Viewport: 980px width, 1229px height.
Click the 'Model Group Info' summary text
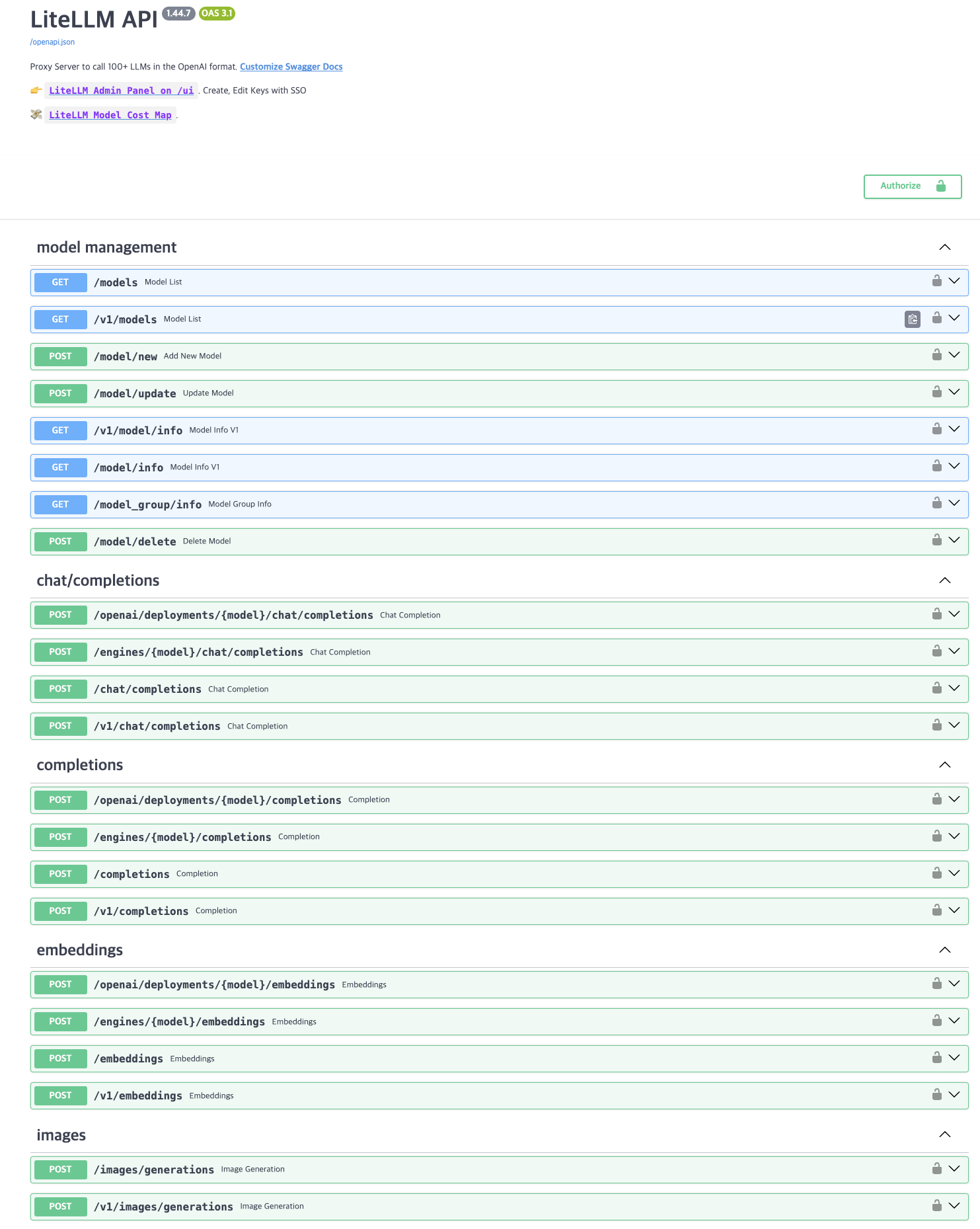click(240, 504)
